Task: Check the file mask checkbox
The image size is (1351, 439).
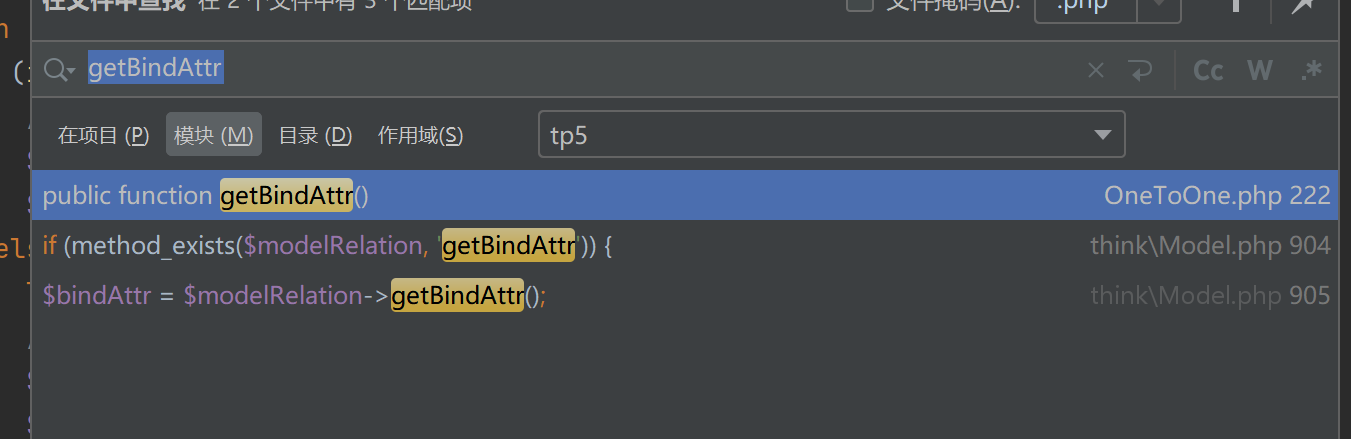Action: [859, 5]
